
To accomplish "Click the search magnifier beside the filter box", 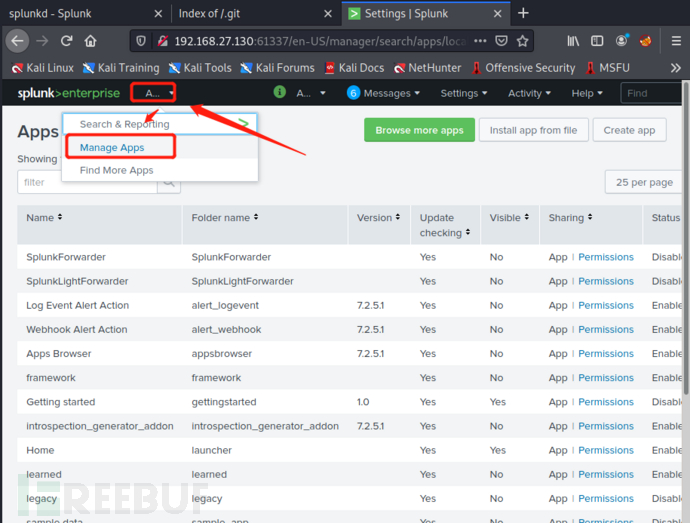I will coord(169,182).
